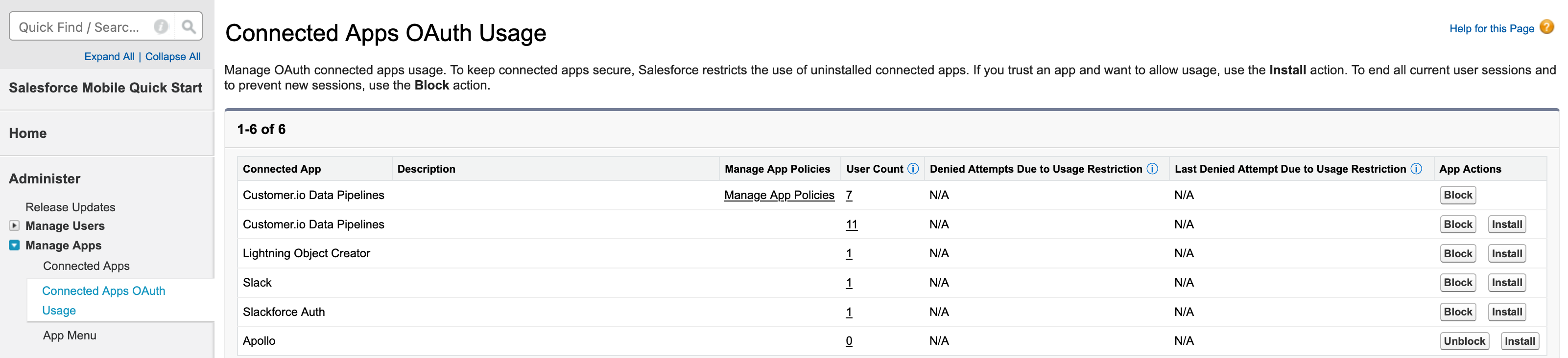1568x358 pixels.
Task: Click Slack row user count link
Action: click(849, 283)
